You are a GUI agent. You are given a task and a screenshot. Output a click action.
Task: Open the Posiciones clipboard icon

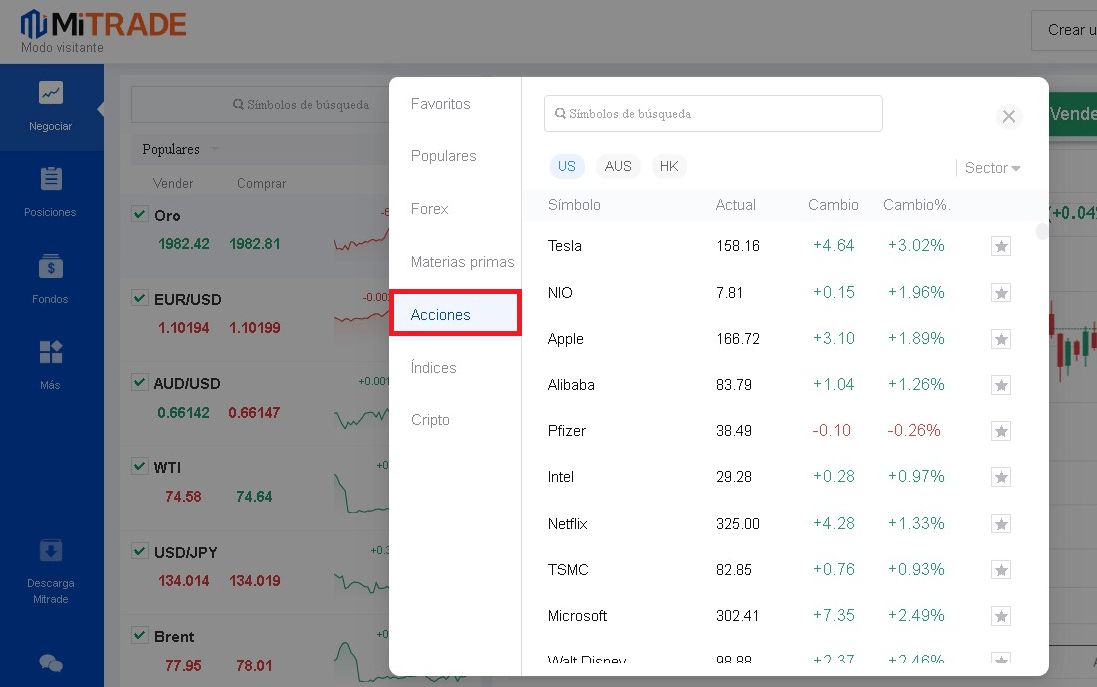point(50,178)
